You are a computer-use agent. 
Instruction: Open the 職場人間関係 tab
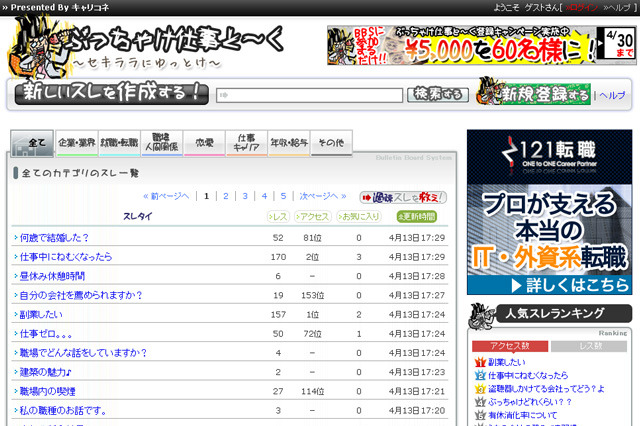(x=162, y=143)
